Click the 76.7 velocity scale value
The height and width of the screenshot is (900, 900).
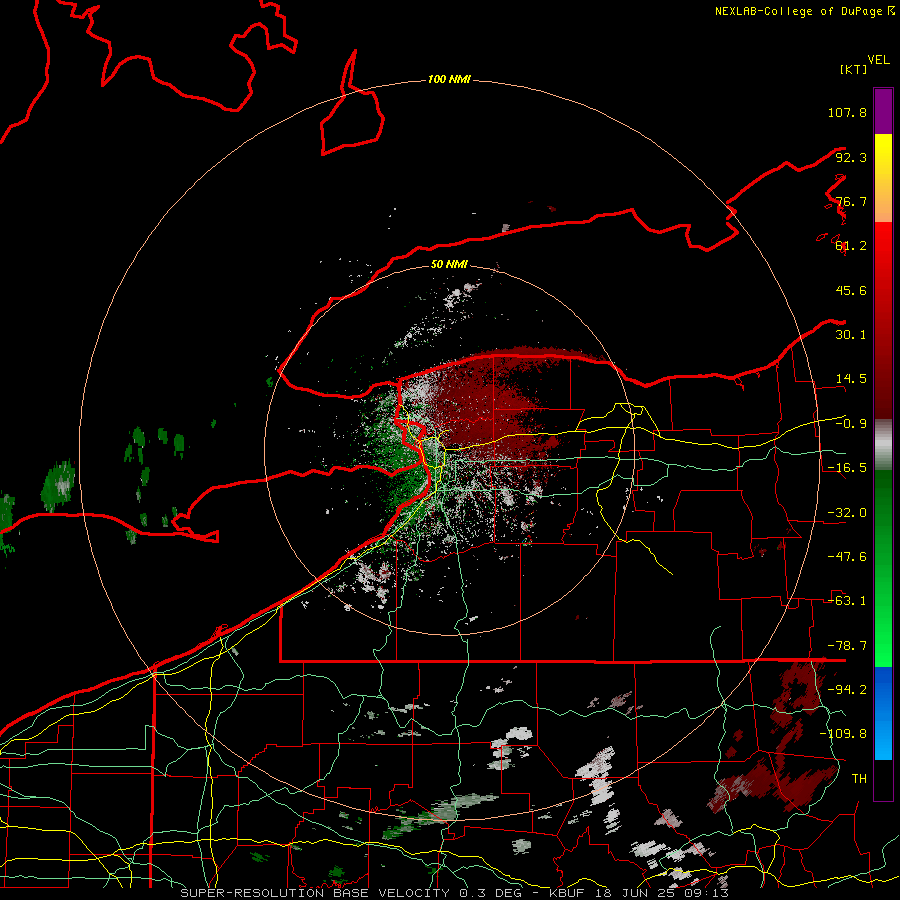coord(851,201)
